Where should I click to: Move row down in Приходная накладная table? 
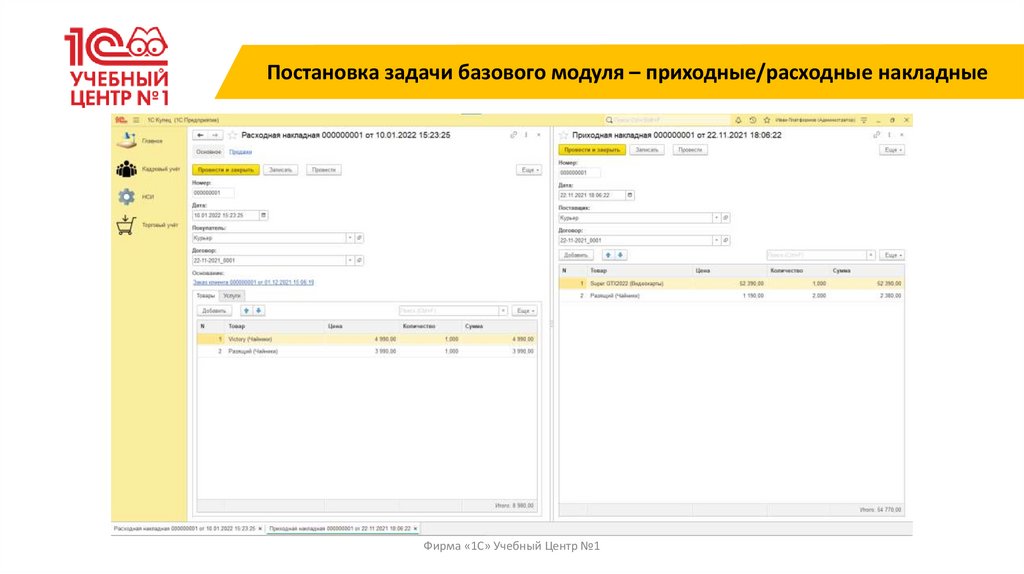pos(620,255)
